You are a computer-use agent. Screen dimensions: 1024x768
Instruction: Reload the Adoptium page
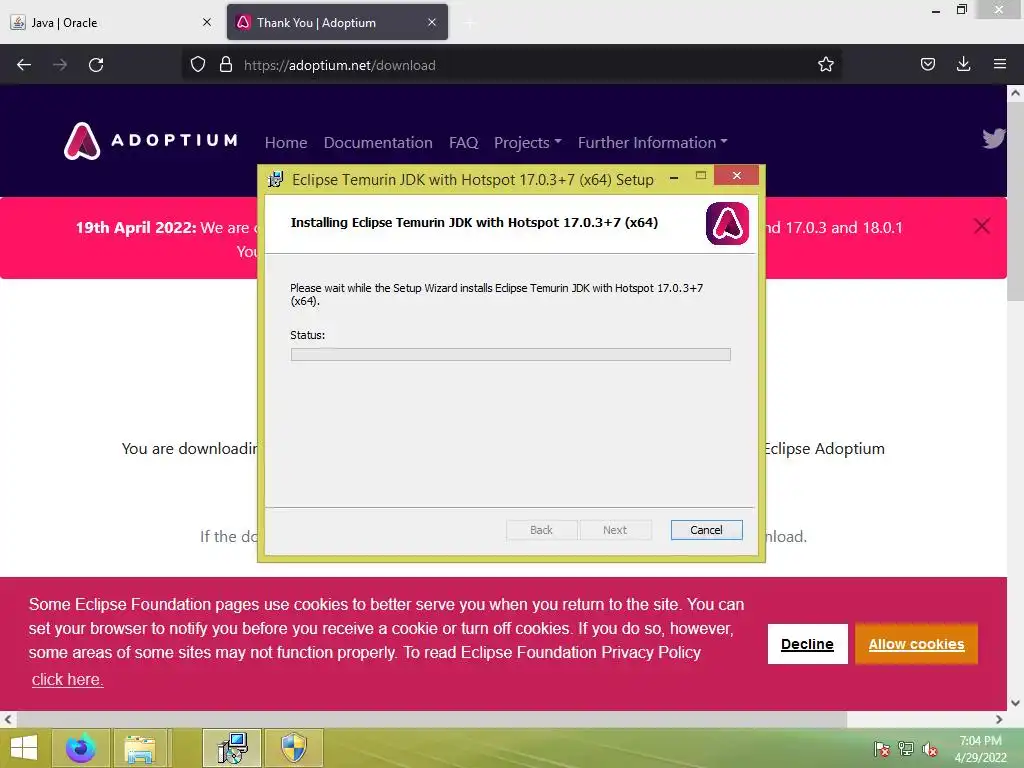point(96,65)
